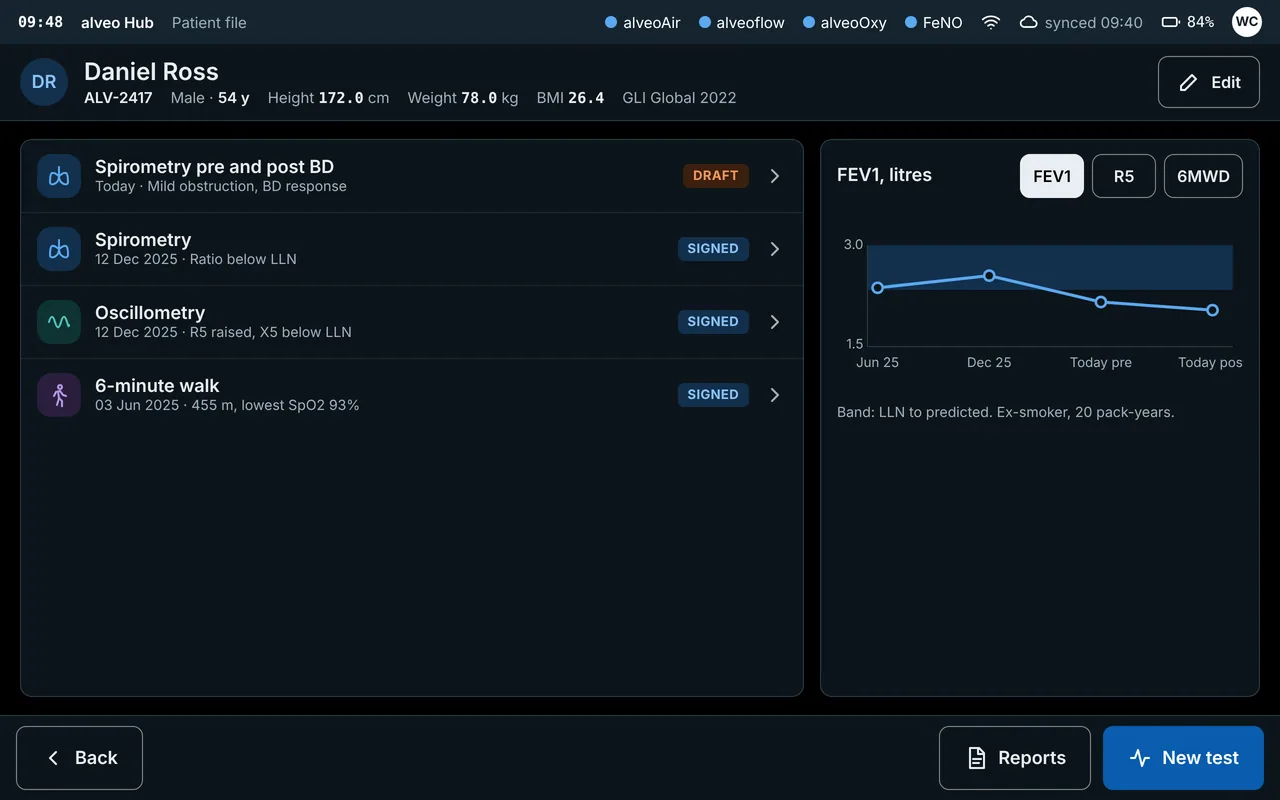The width and height of the screenshot is (1280, 800).
Task: Go back using the Back button
Action: click(79, 758)
